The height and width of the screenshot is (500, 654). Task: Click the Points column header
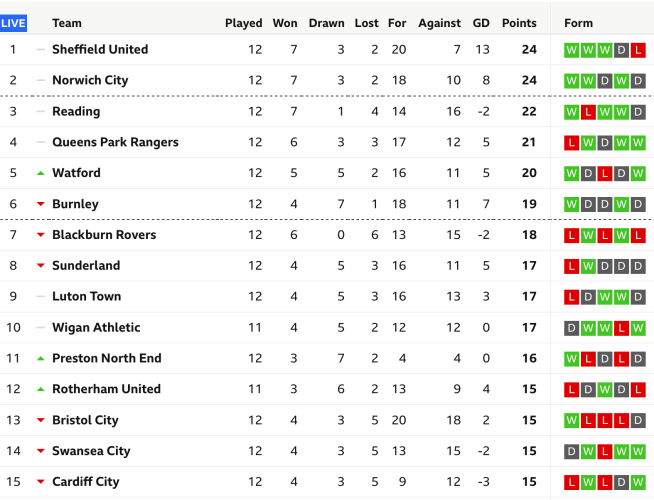point(519,23)
